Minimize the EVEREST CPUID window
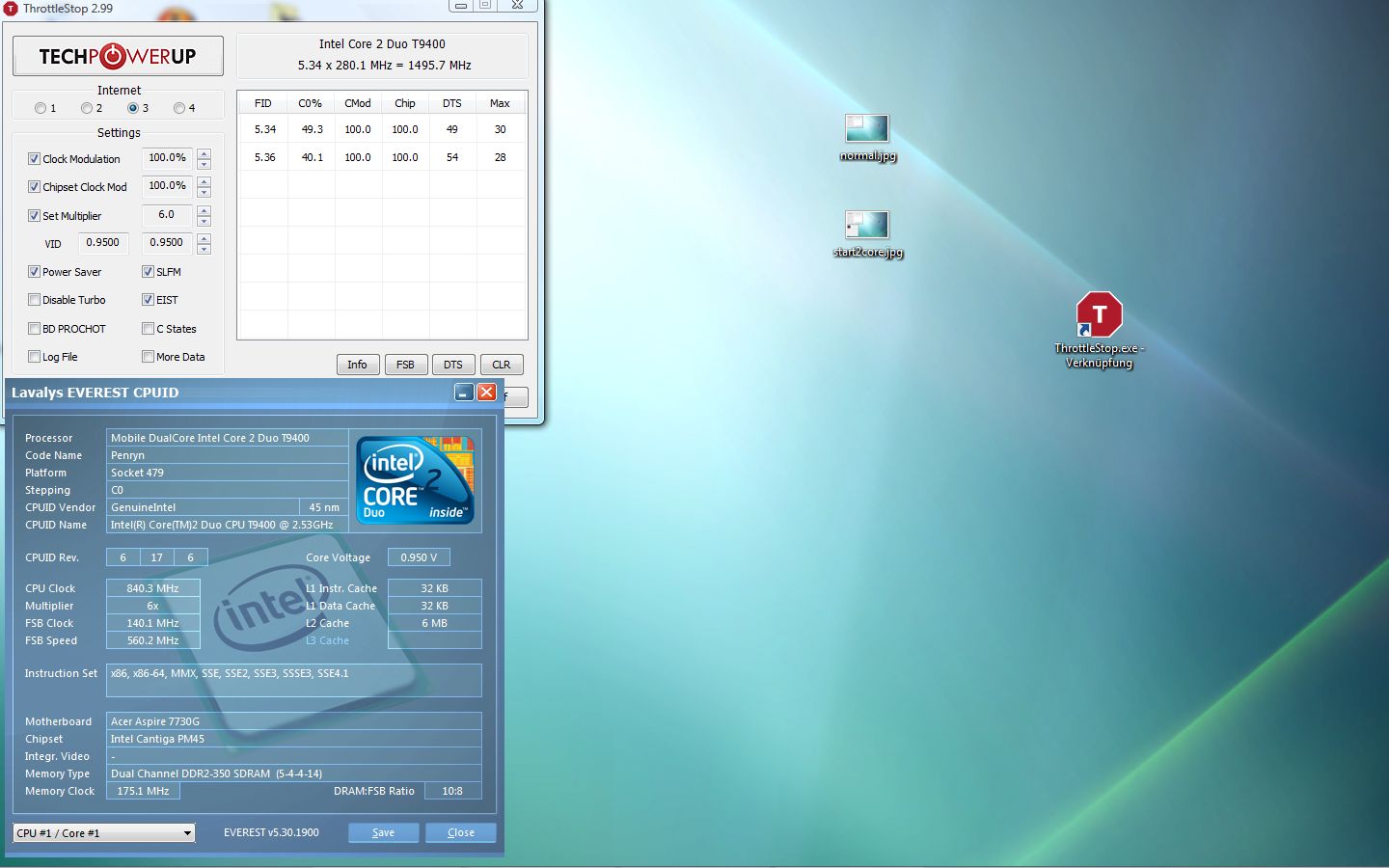Viewport: 1389px width, 868px height. [x=464, y=392]
